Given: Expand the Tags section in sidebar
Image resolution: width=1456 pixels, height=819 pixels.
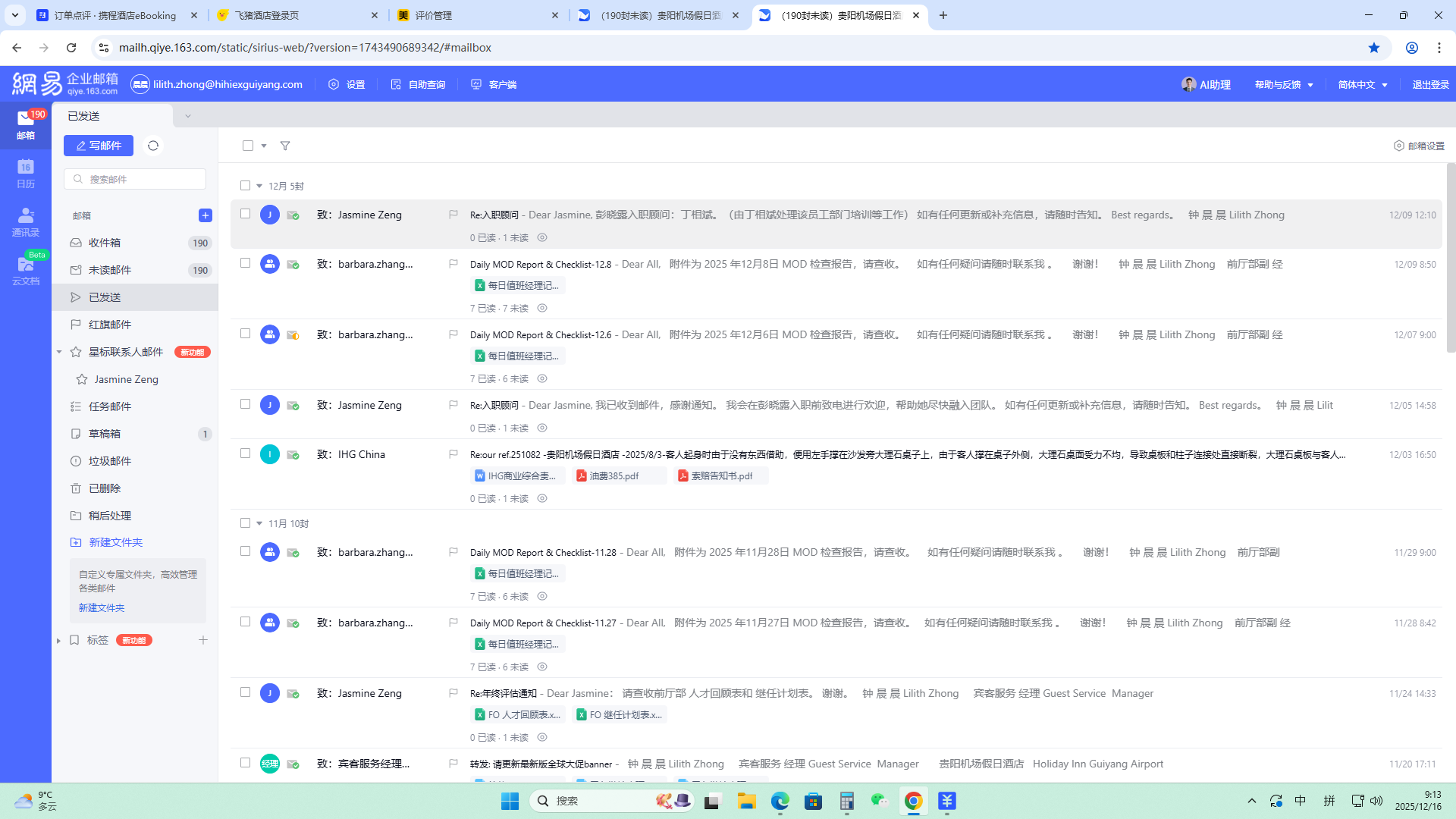Looking at the screenshot, I should [59, 641].
